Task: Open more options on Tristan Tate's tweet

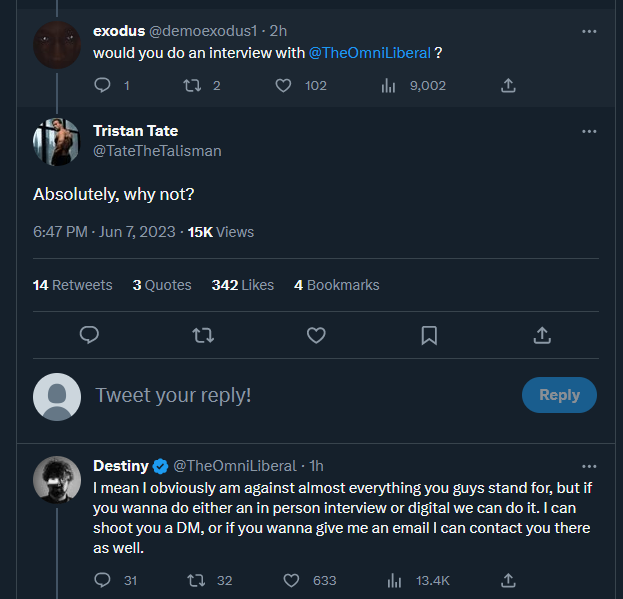Action: coord(589,131)
